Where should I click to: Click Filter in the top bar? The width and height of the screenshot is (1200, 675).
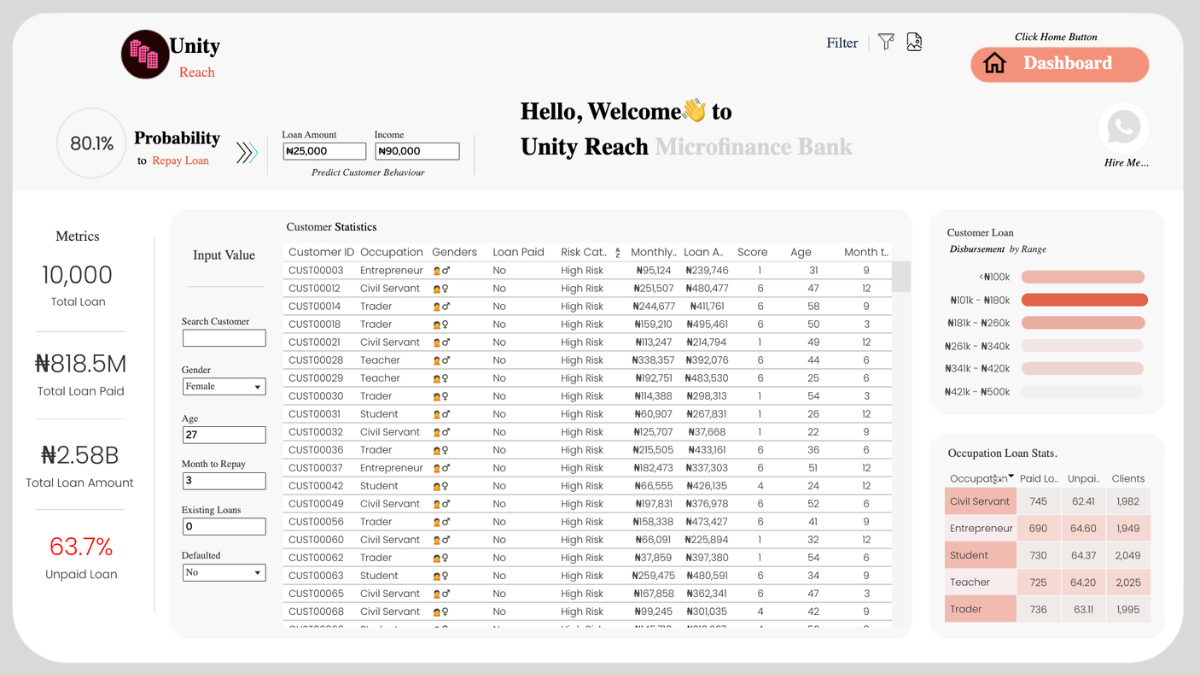841,42
